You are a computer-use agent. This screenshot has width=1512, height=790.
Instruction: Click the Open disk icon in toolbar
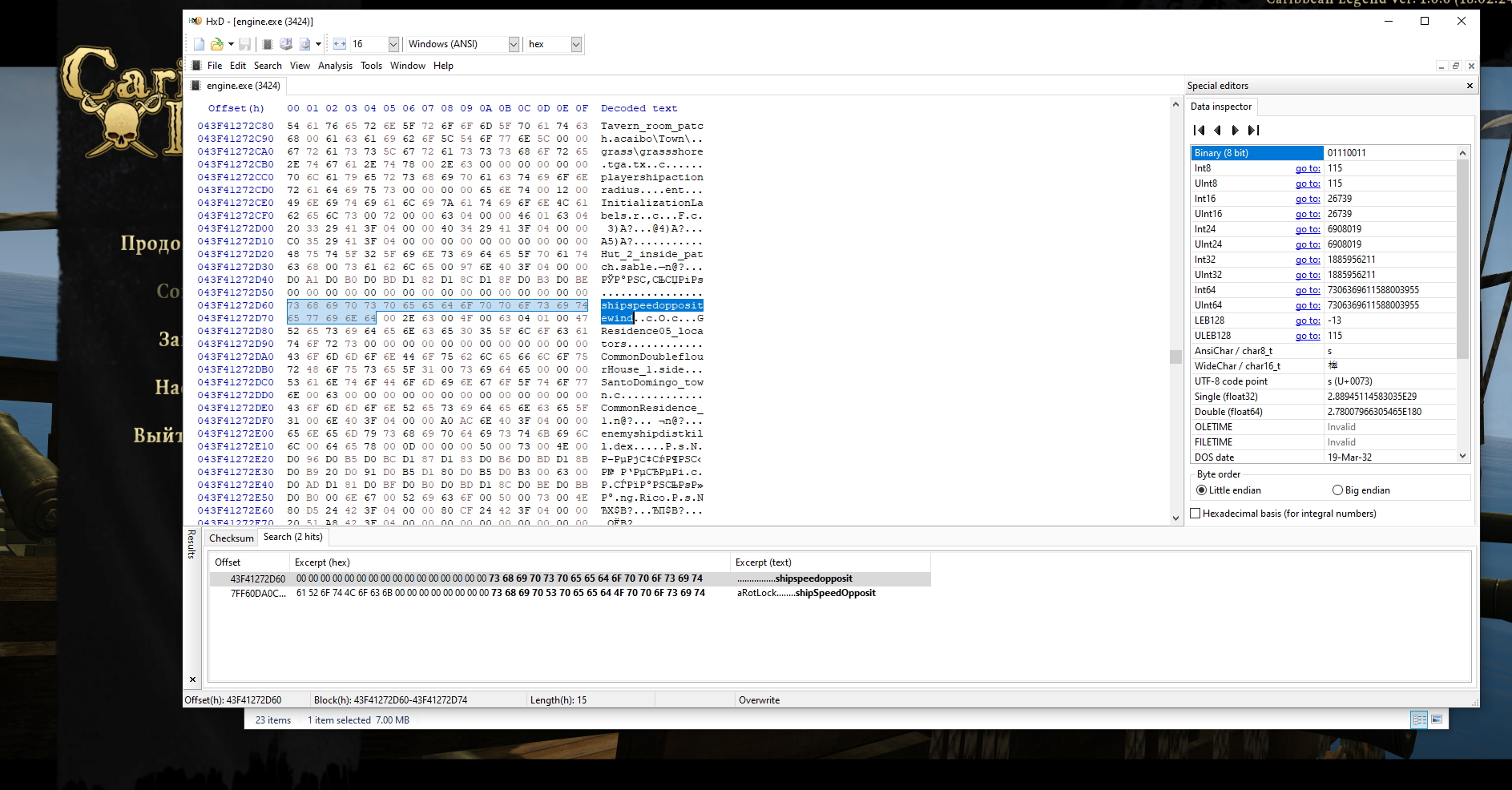(x=286, y=44)
